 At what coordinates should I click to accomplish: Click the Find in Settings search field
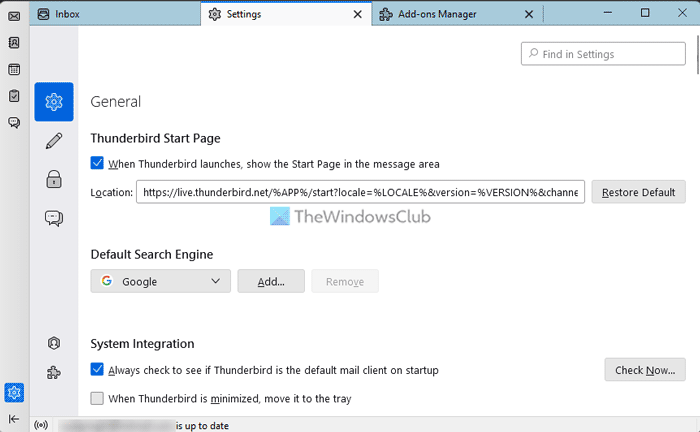[603, 54]
